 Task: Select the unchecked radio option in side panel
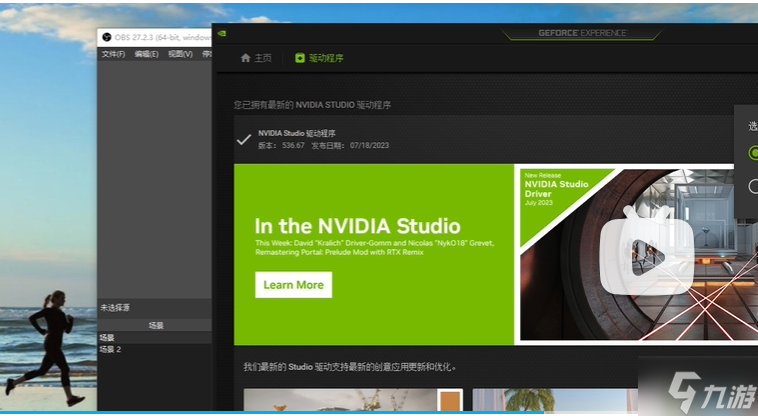click(x=753, y=186)
